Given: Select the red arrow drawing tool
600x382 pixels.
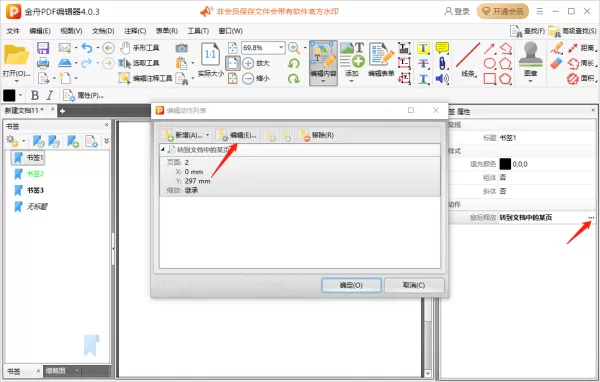Looking at the screenshot, I should [489, 48].
